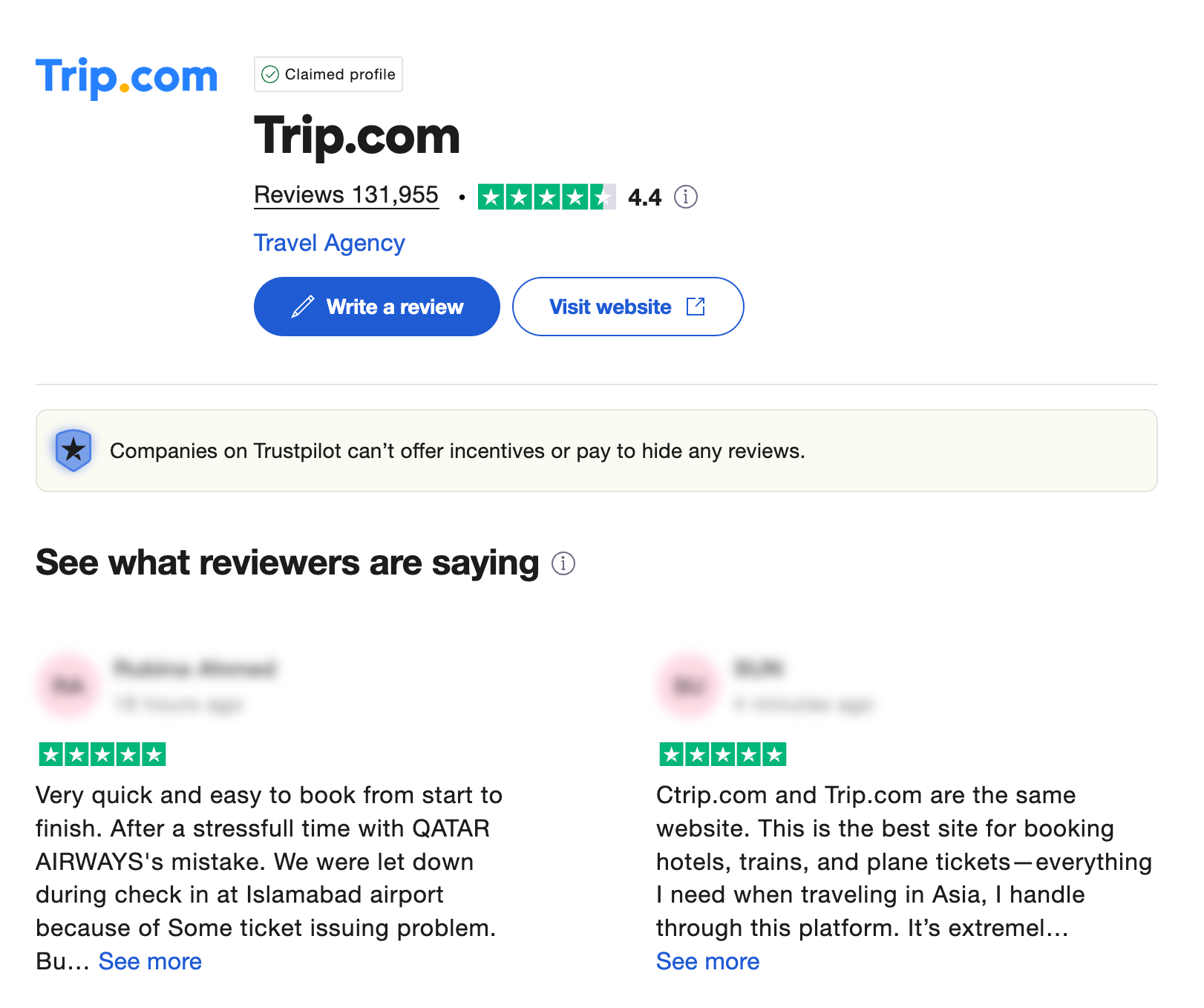Screen dimensions: 1204x1008
Task: Open the Reviews 131,955 link
Action: (x=346, y=195)
